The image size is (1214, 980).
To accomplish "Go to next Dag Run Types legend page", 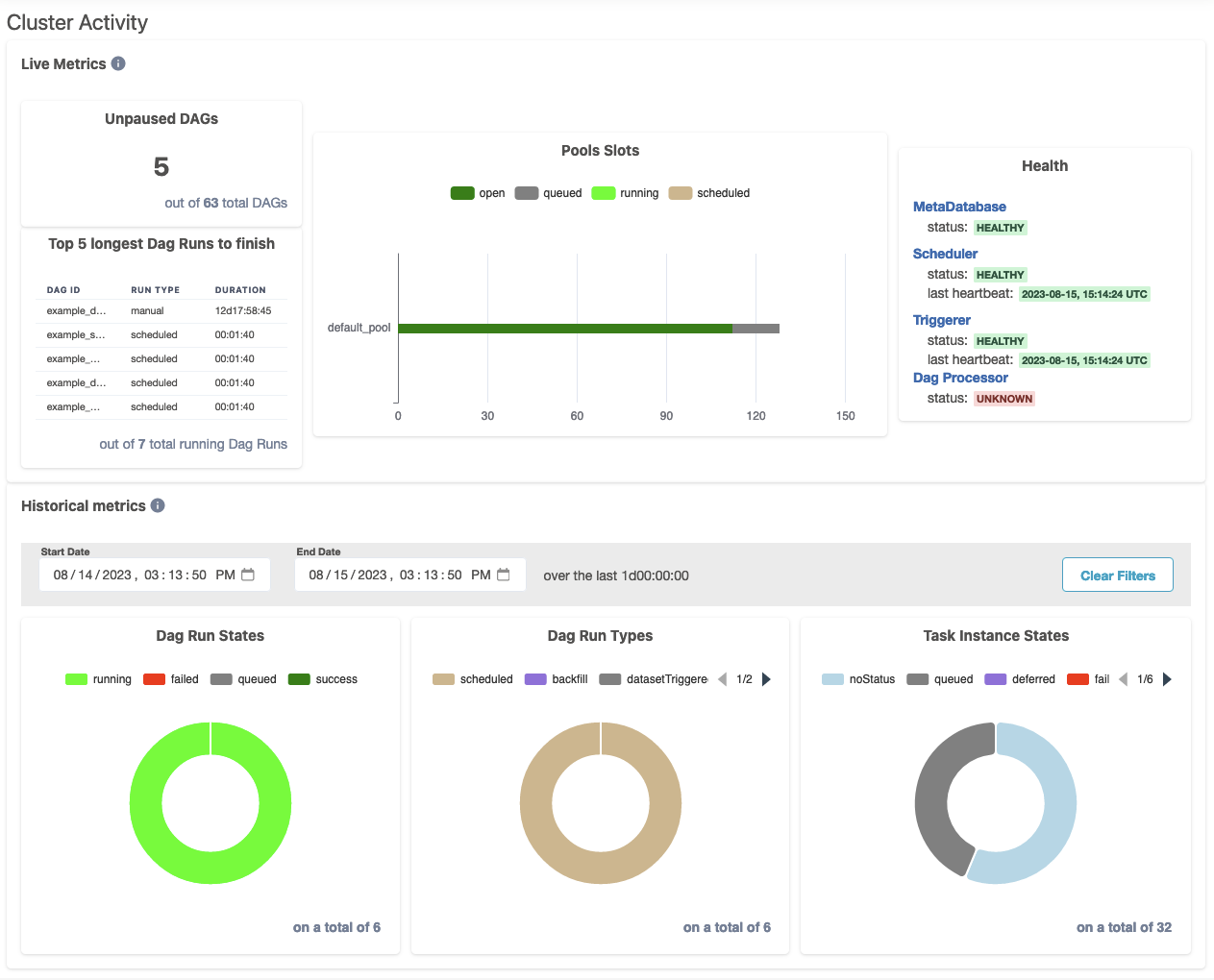I will click(766, 679).
